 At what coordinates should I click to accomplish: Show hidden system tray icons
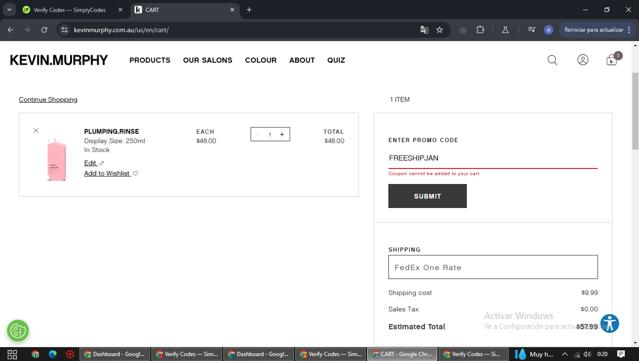(564, 354)
